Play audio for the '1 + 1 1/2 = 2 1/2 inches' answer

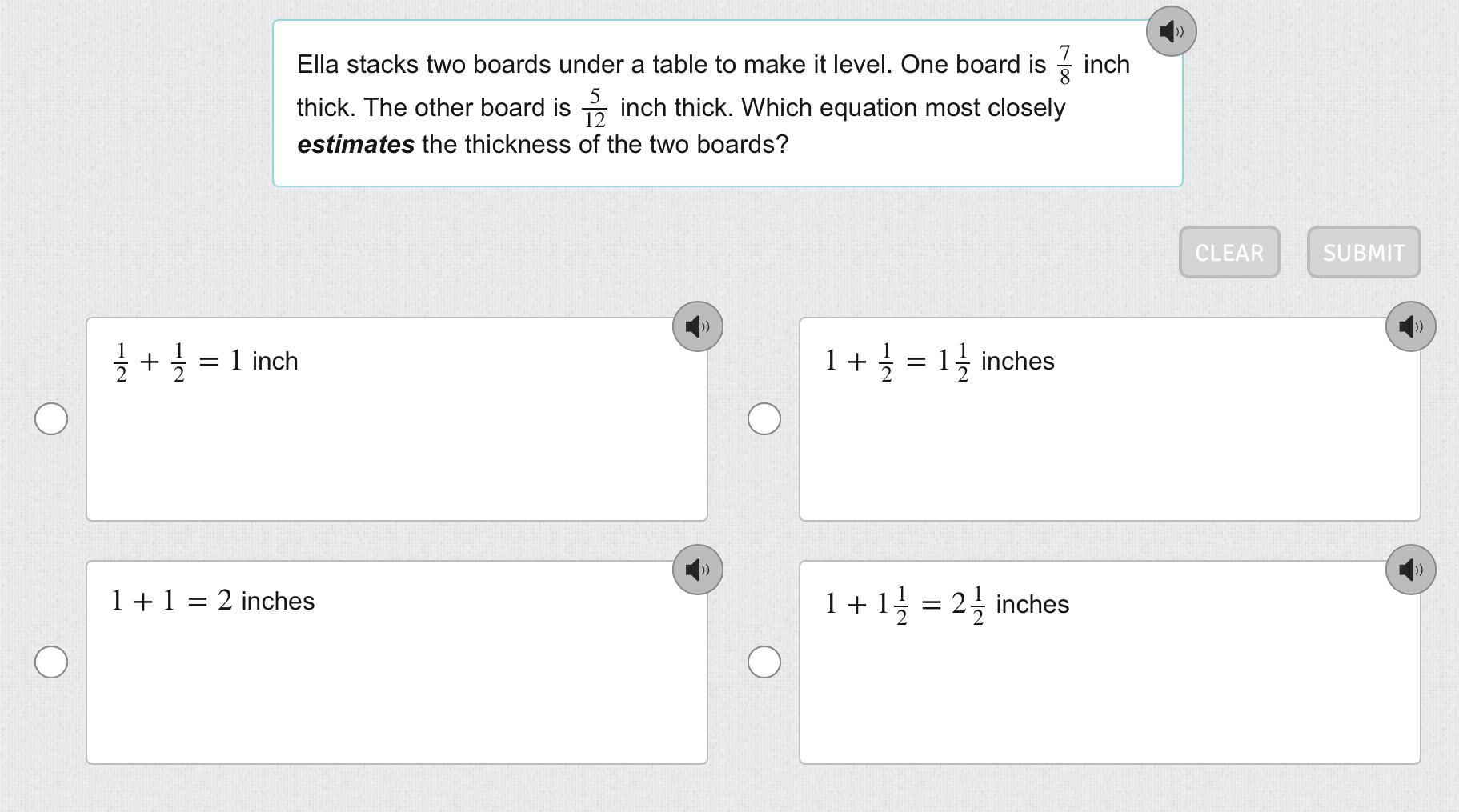[1410, 570]
